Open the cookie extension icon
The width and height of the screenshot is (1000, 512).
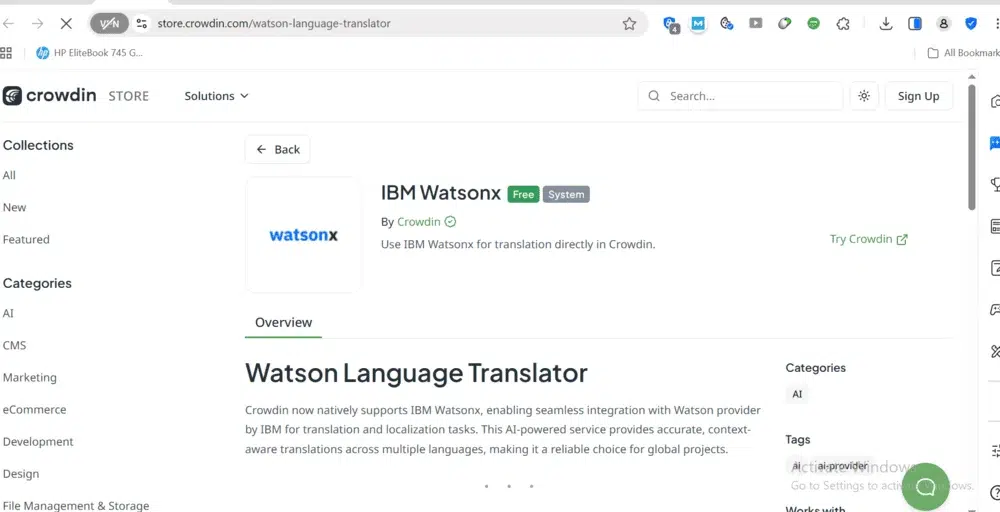pyautogui.click(x=726, y=24)
